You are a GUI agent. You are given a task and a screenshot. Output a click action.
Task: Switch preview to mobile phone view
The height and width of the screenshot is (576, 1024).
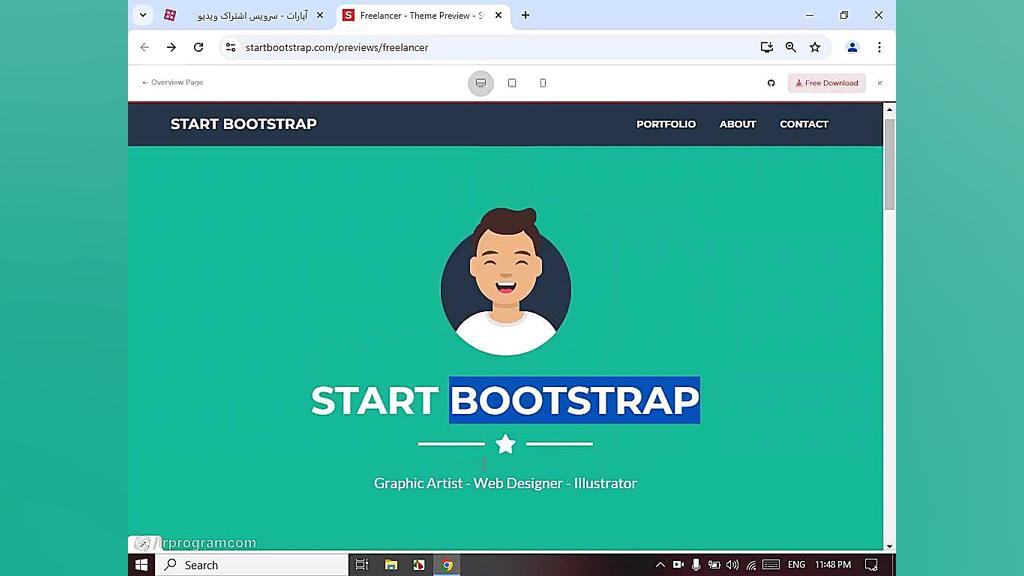[x=543, y=83]
